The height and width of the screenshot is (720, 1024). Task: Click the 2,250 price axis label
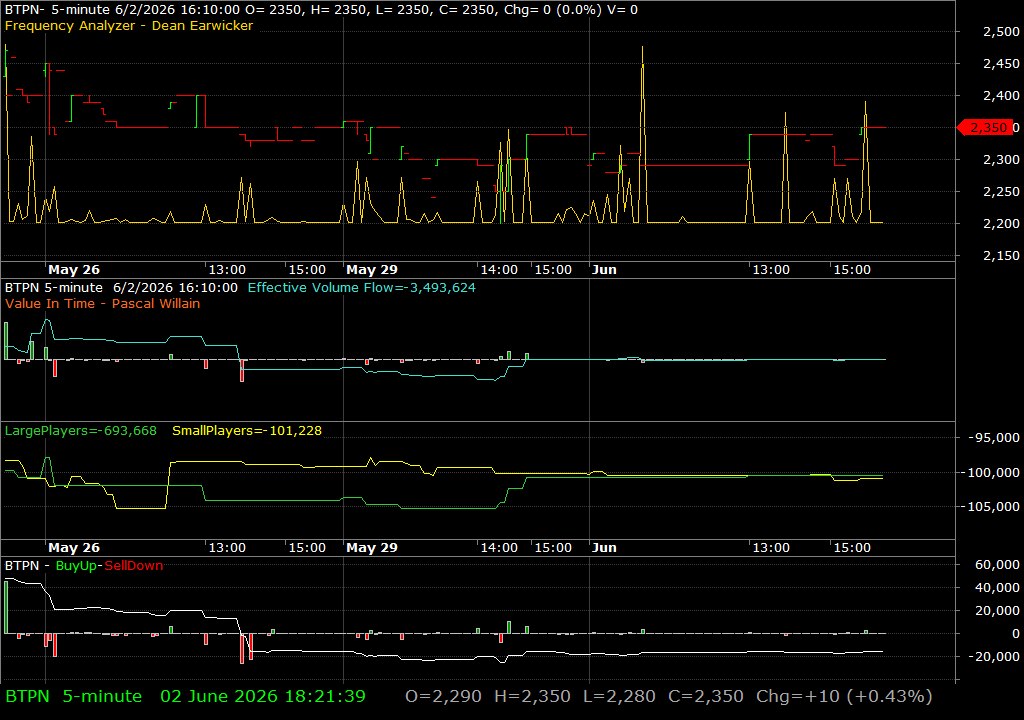(1001, 191)
